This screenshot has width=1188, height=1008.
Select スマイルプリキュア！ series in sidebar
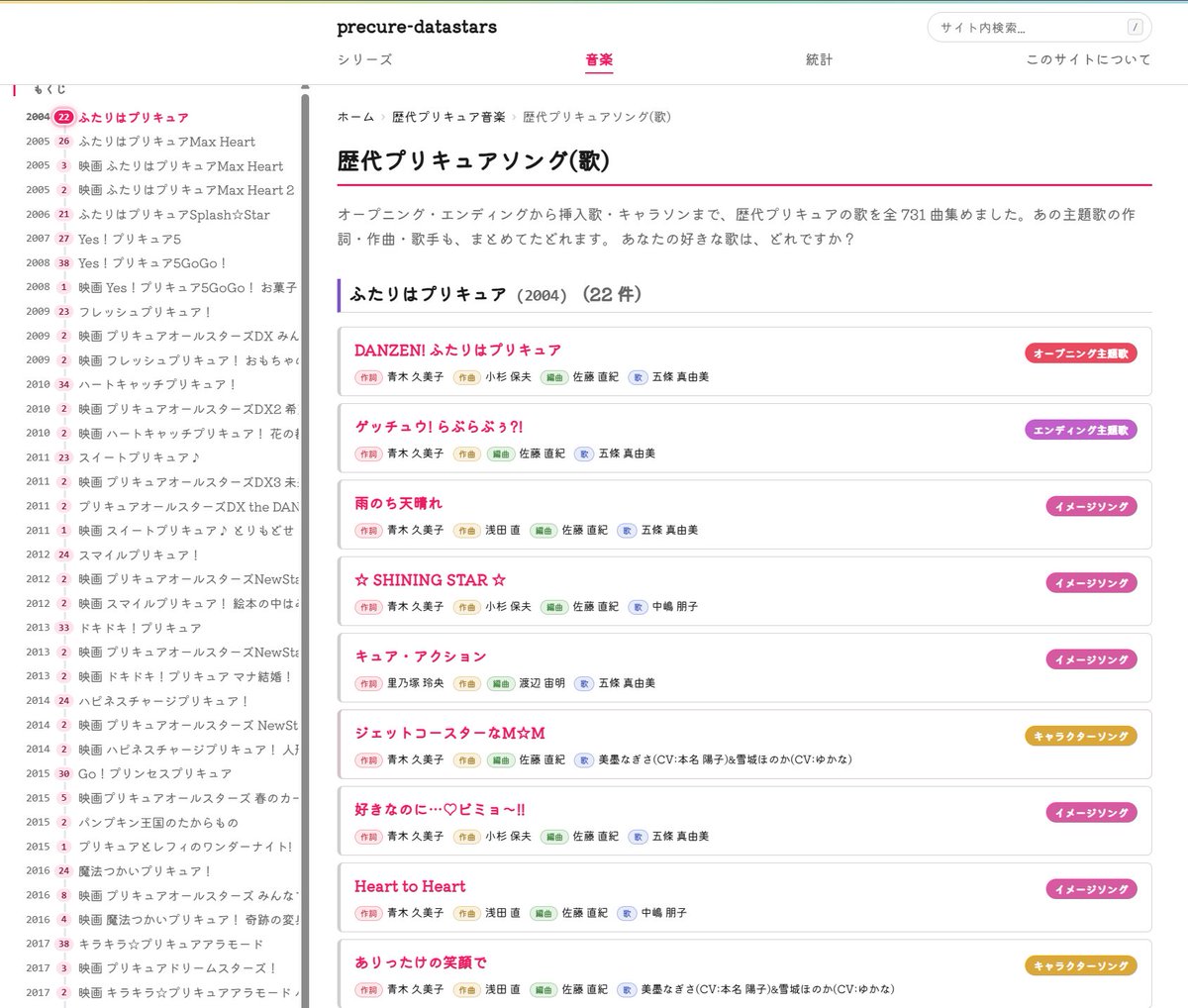coord(140,554)
